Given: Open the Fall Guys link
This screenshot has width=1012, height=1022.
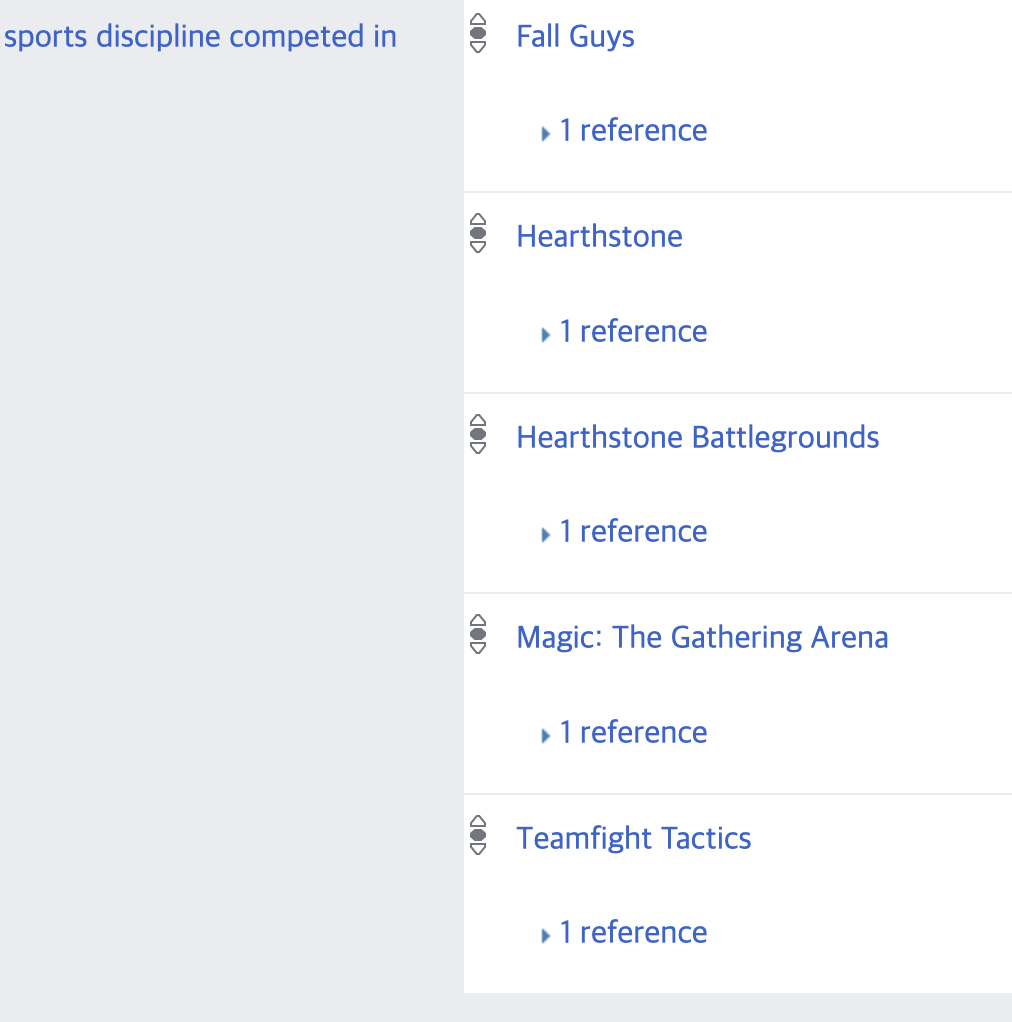Looking at the screenshot, I should click(575, 37).
